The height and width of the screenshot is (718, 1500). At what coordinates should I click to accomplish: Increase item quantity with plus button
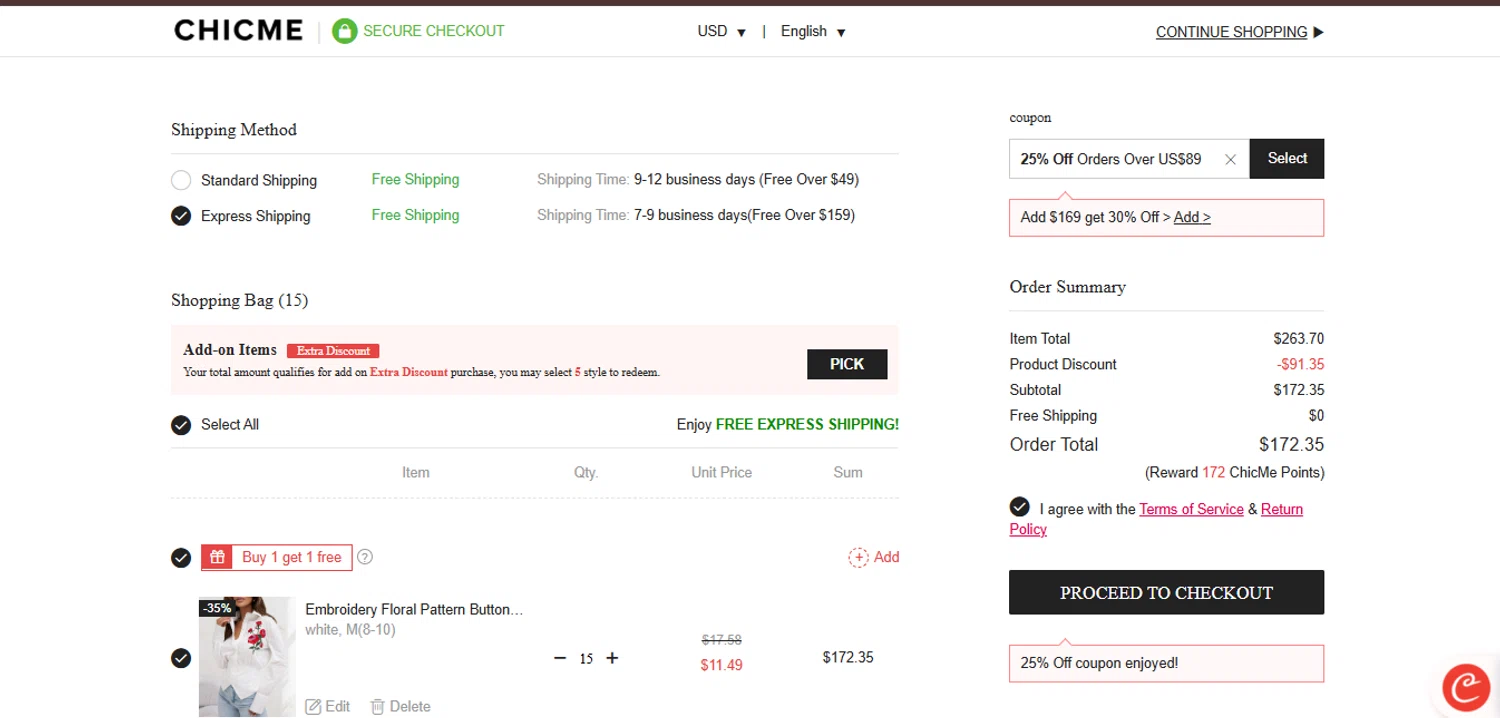pos(612,657)
